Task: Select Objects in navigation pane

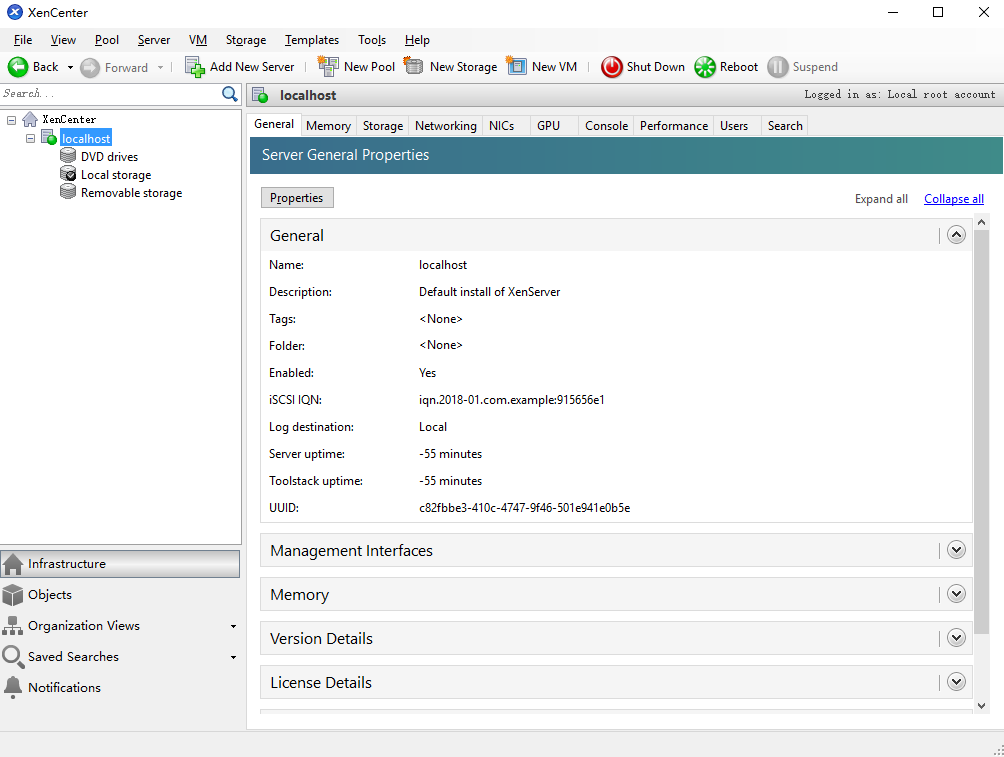Action: click(120, 595)
